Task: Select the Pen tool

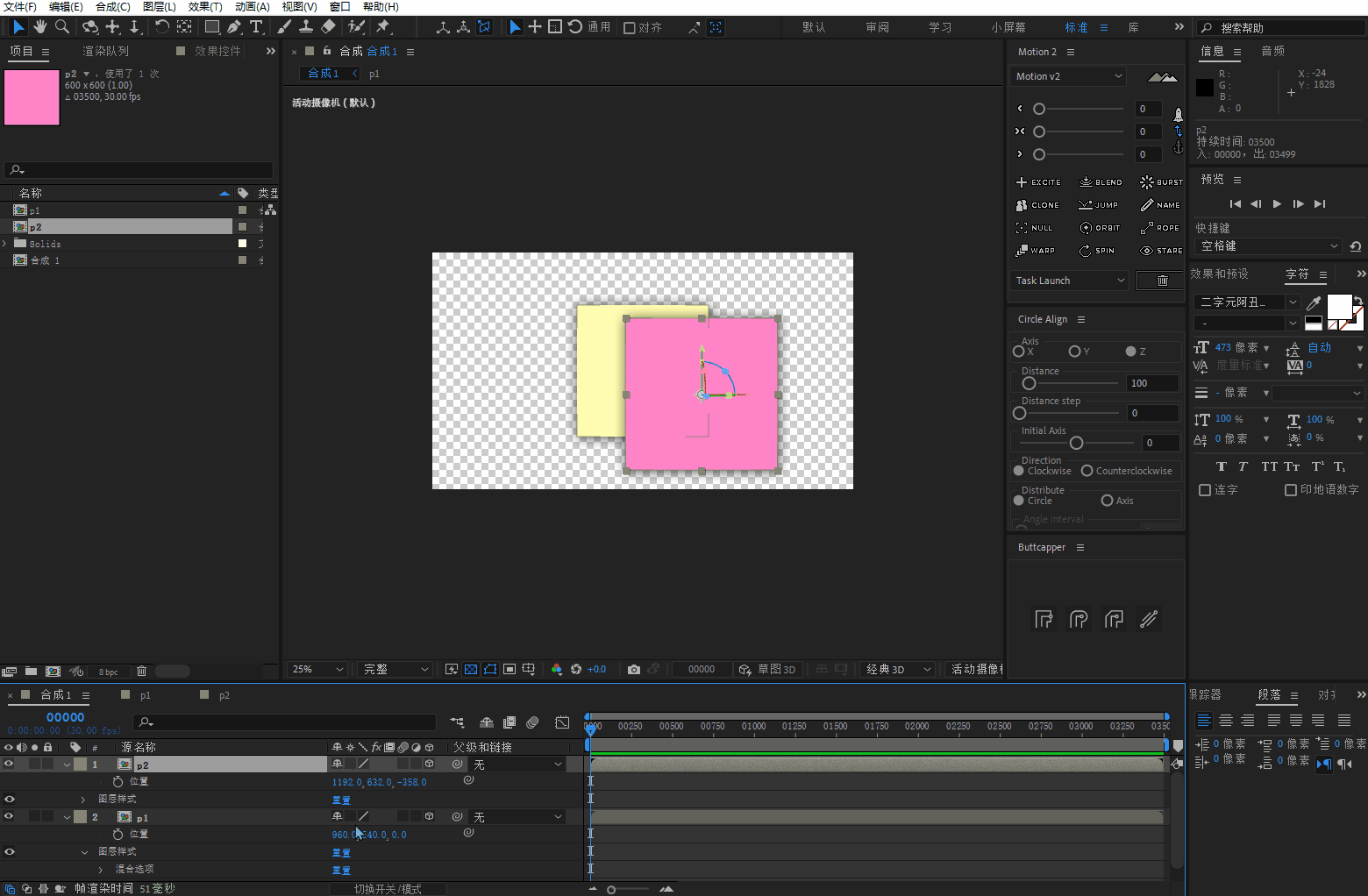Action: [x=234, y=27]
